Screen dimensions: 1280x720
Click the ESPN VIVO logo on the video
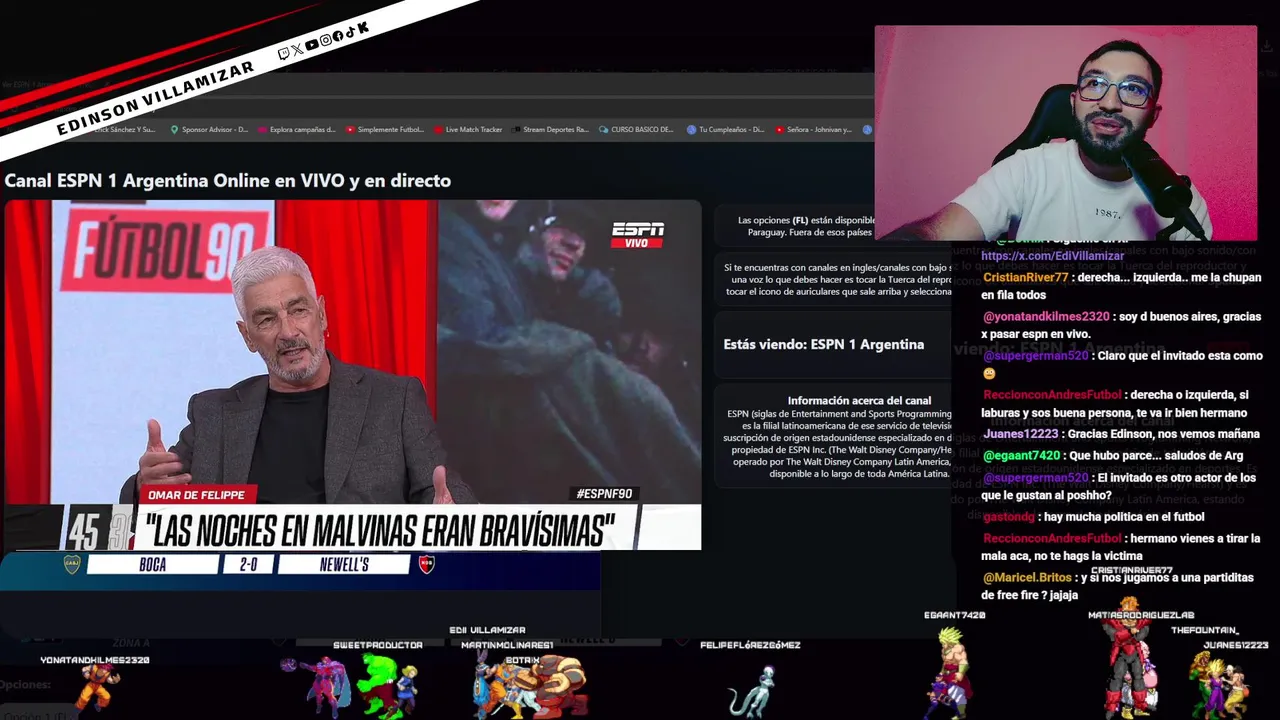(x=637, y=235)
